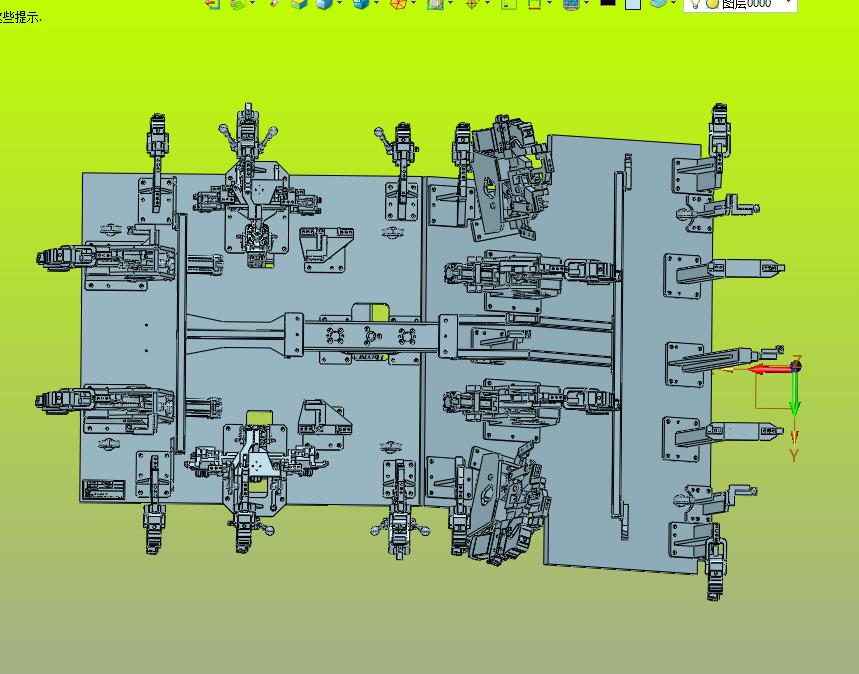This screenshot has height=674, width=859.
Task: Click the framed page view icon
Action: tap(436, 4)
